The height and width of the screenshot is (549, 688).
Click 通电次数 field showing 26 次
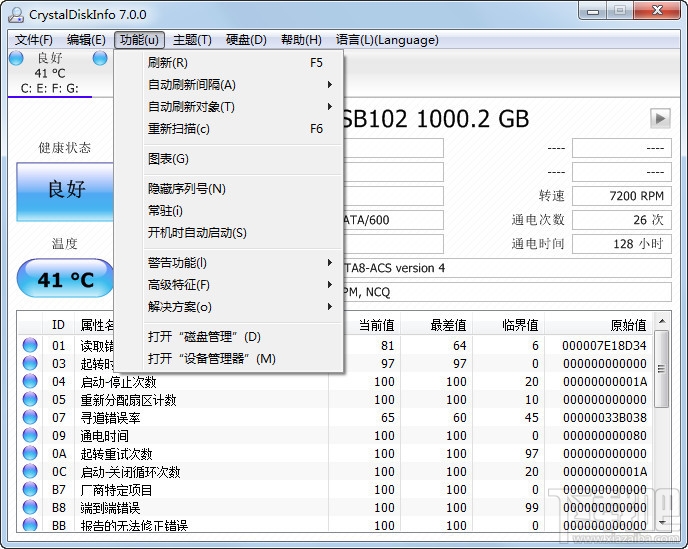pyautogui.click(x=622, y=219)
